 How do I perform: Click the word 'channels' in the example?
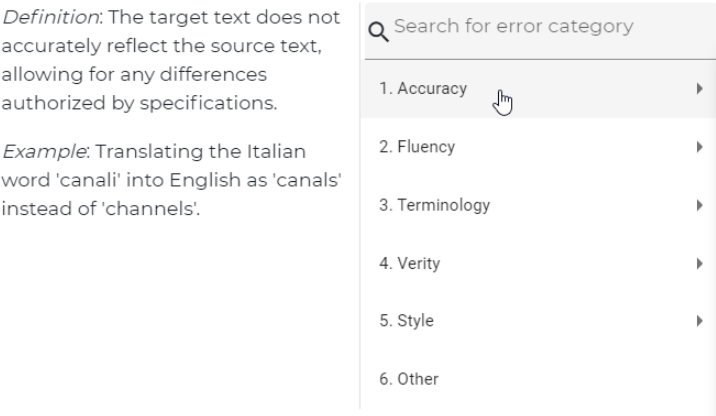pyautogui.click(x=150, y=209)
